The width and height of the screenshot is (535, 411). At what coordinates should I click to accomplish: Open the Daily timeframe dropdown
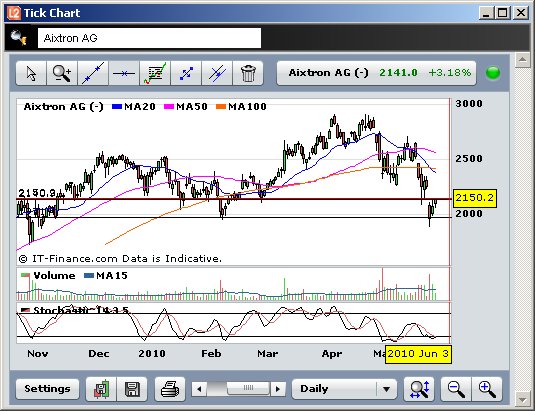(344, 389)
